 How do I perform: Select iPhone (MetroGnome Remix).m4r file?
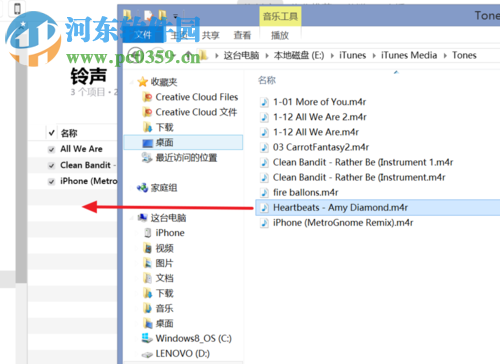343,223
